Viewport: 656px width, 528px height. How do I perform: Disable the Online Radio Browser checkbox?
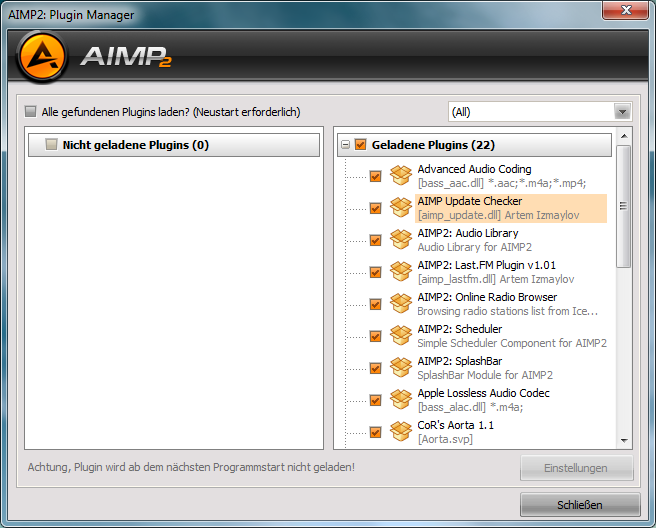point(375,304)
